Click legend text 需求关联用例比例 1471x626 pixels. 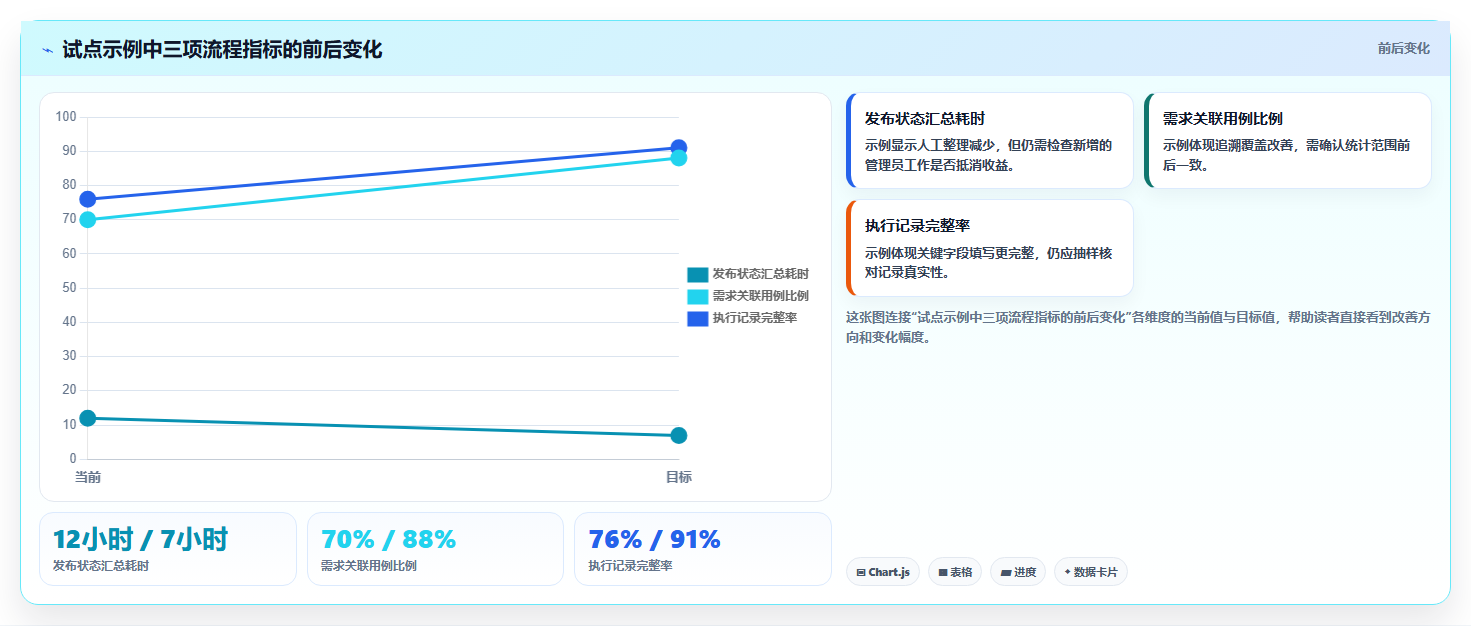coord(760,296)
